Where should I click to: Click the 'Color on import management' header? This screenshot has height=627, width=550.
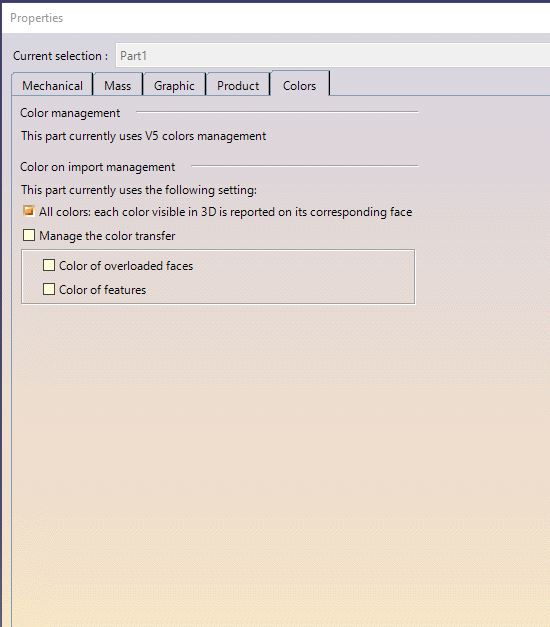(x=98, y=167)
